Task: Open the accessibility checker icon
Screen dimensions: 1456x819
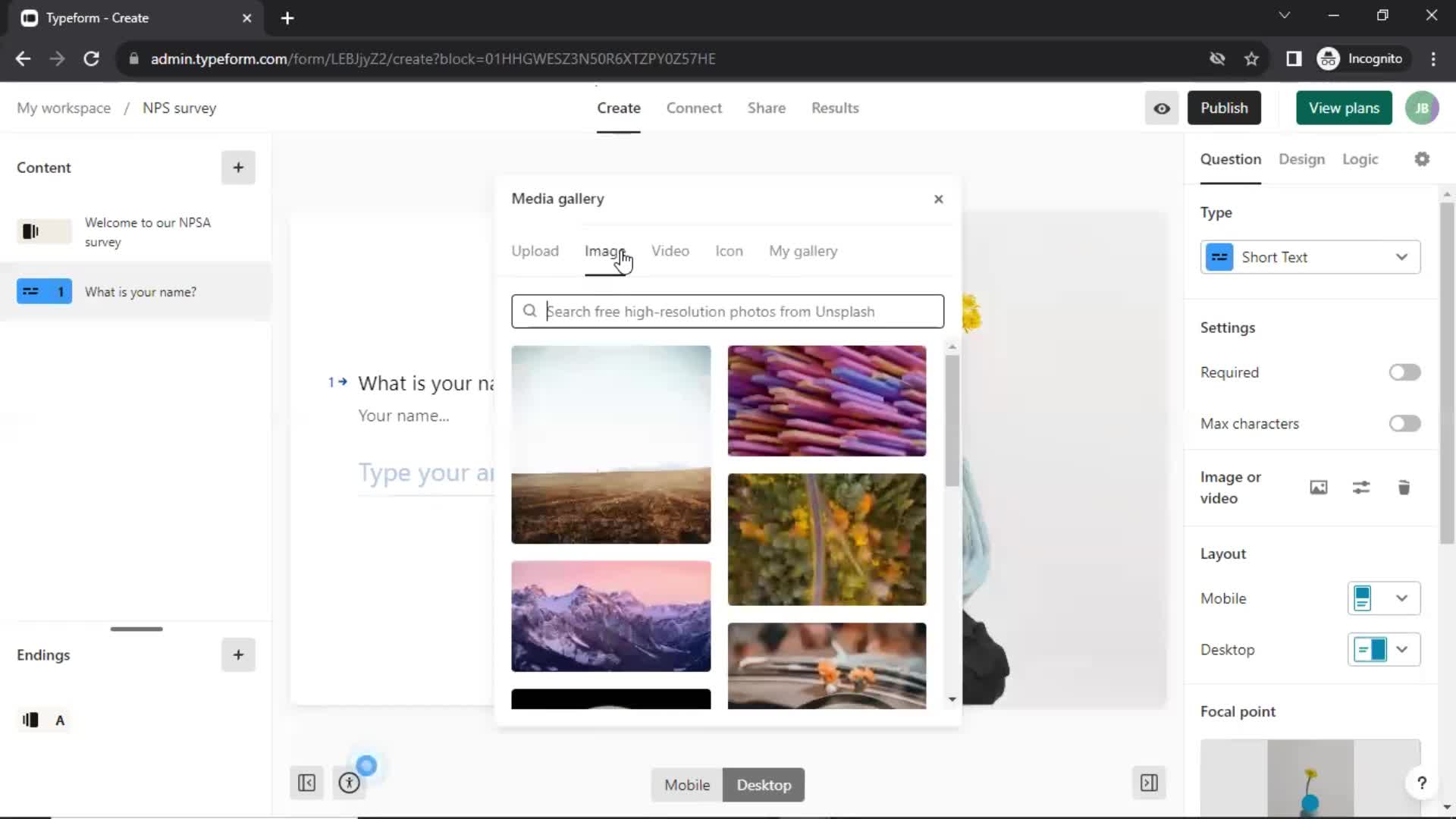Action: 349,783
